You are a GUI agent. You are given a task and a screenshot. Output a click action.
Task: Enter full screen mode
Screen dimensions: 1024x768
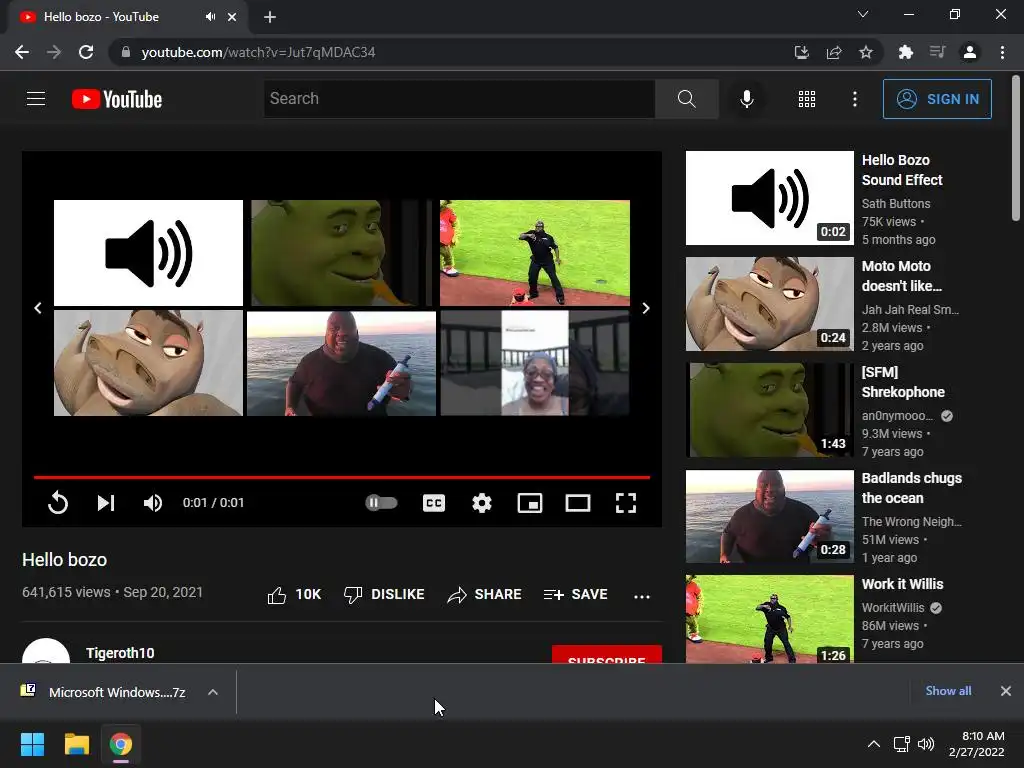point(626,503)
